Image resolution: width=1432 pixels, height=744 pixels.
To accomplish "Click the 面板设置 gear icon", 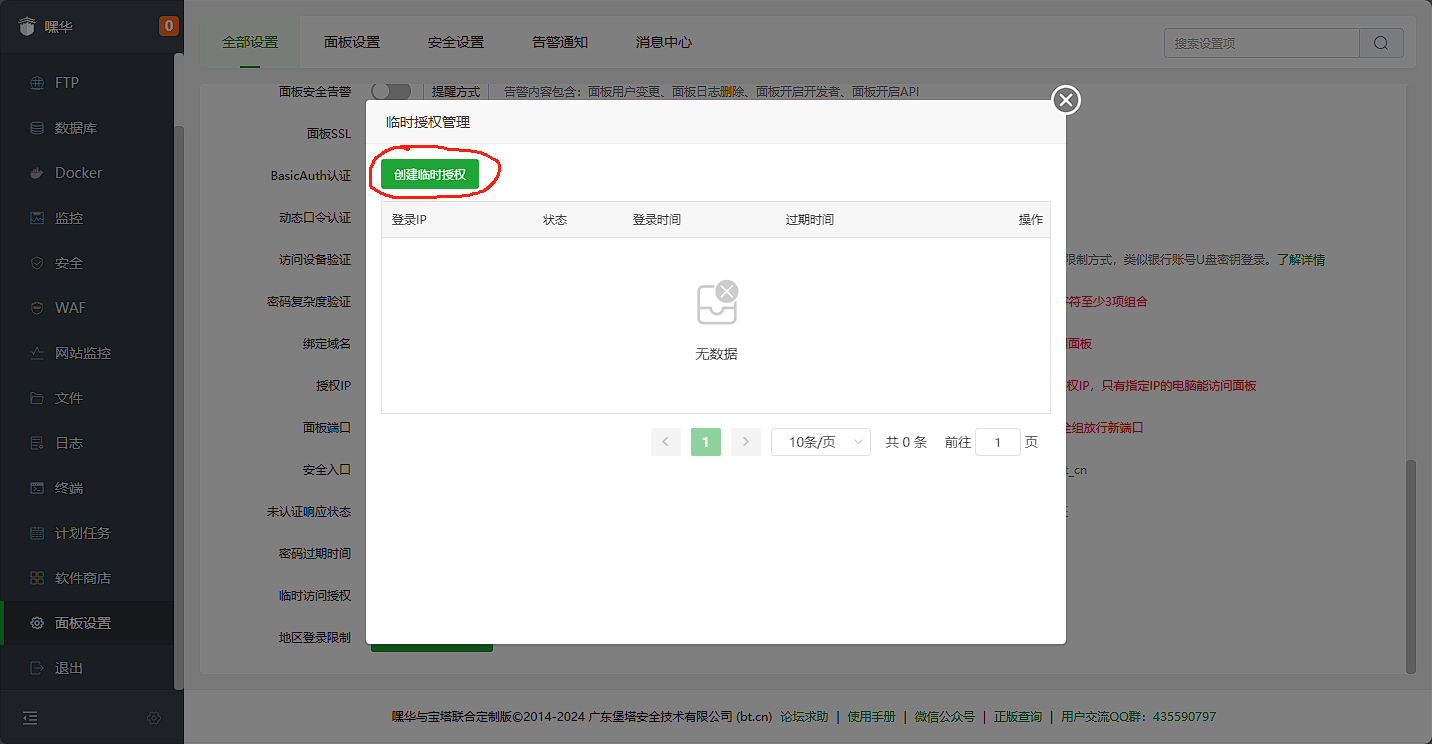I will (37, 623).
